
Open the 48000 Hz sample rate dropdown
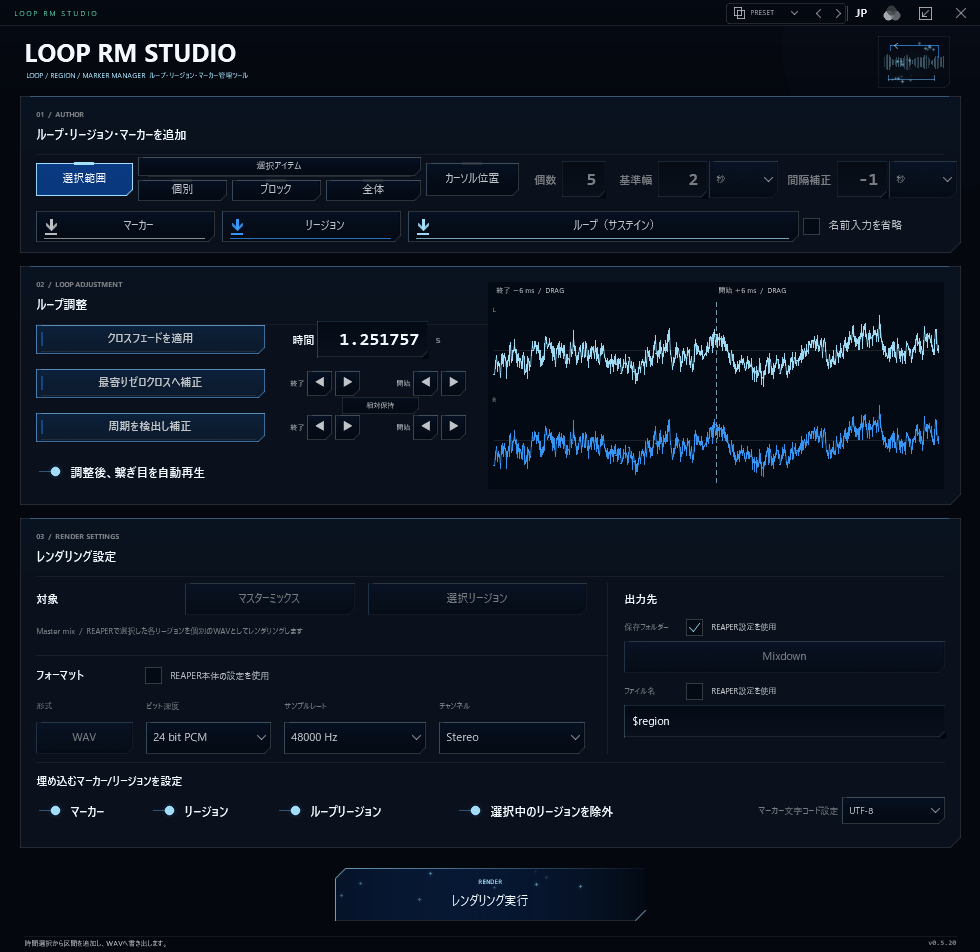354,738
